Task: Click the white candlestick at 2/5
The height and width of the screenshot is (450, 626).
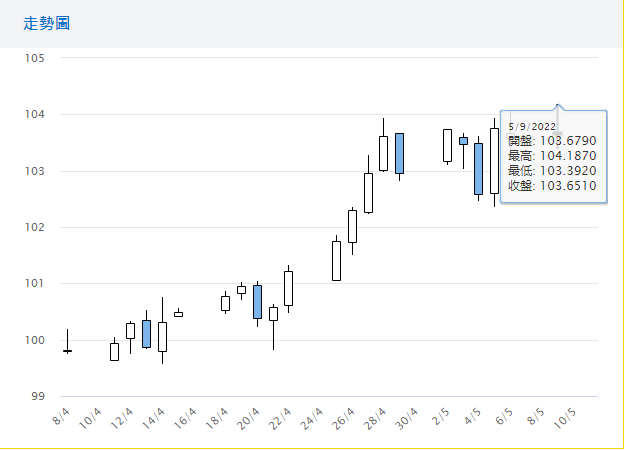Action: (x=447, y=145)
